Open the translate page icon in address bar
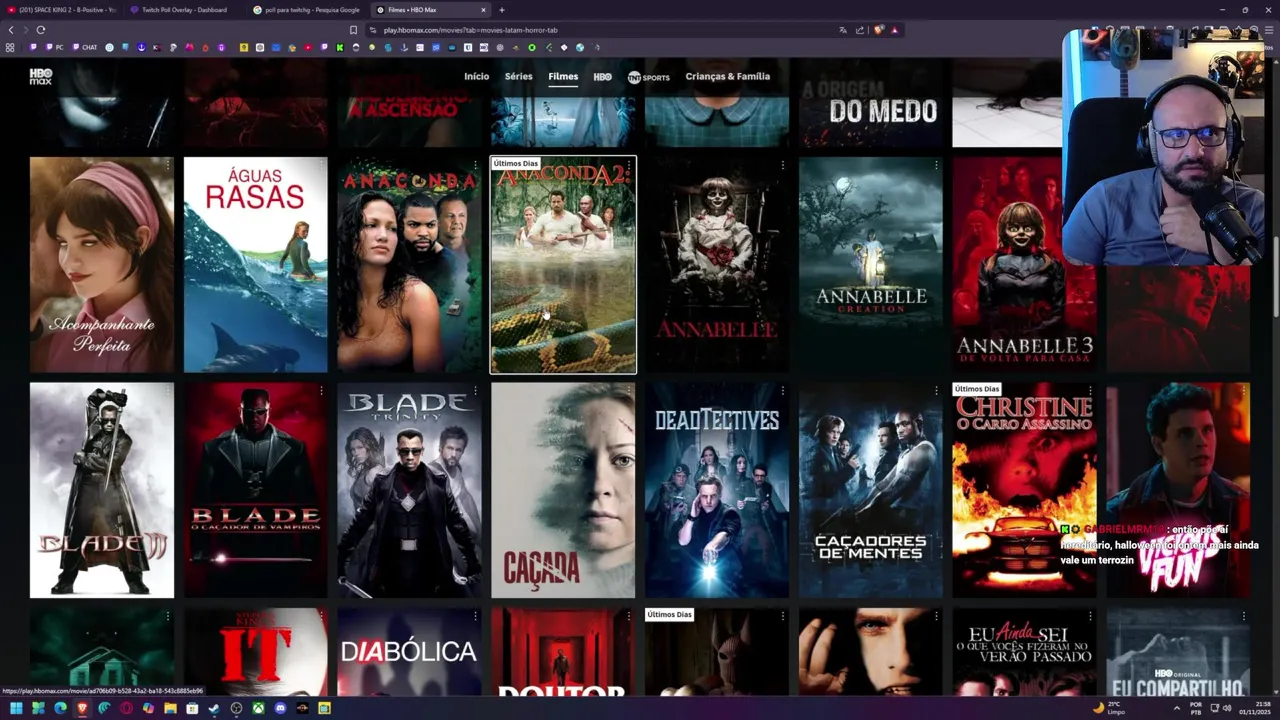 coord(843,30)
